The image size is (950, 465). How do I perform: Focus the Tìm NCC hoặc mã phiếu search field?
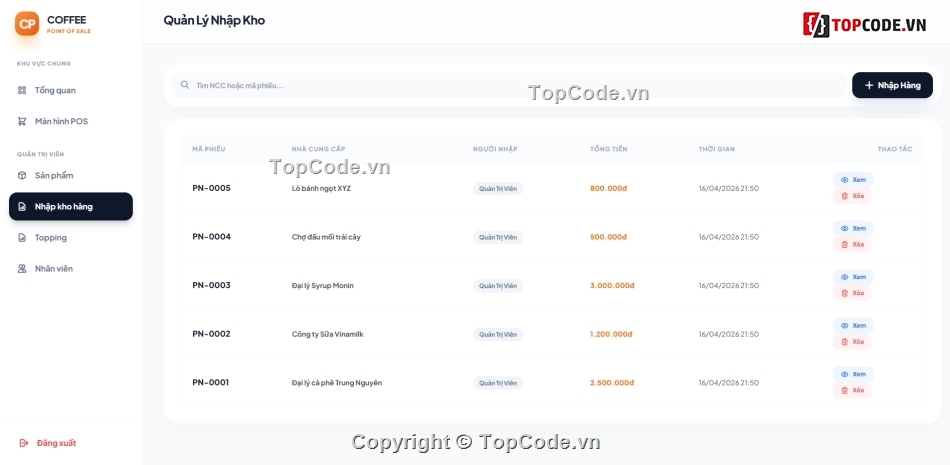click(509, 85)
